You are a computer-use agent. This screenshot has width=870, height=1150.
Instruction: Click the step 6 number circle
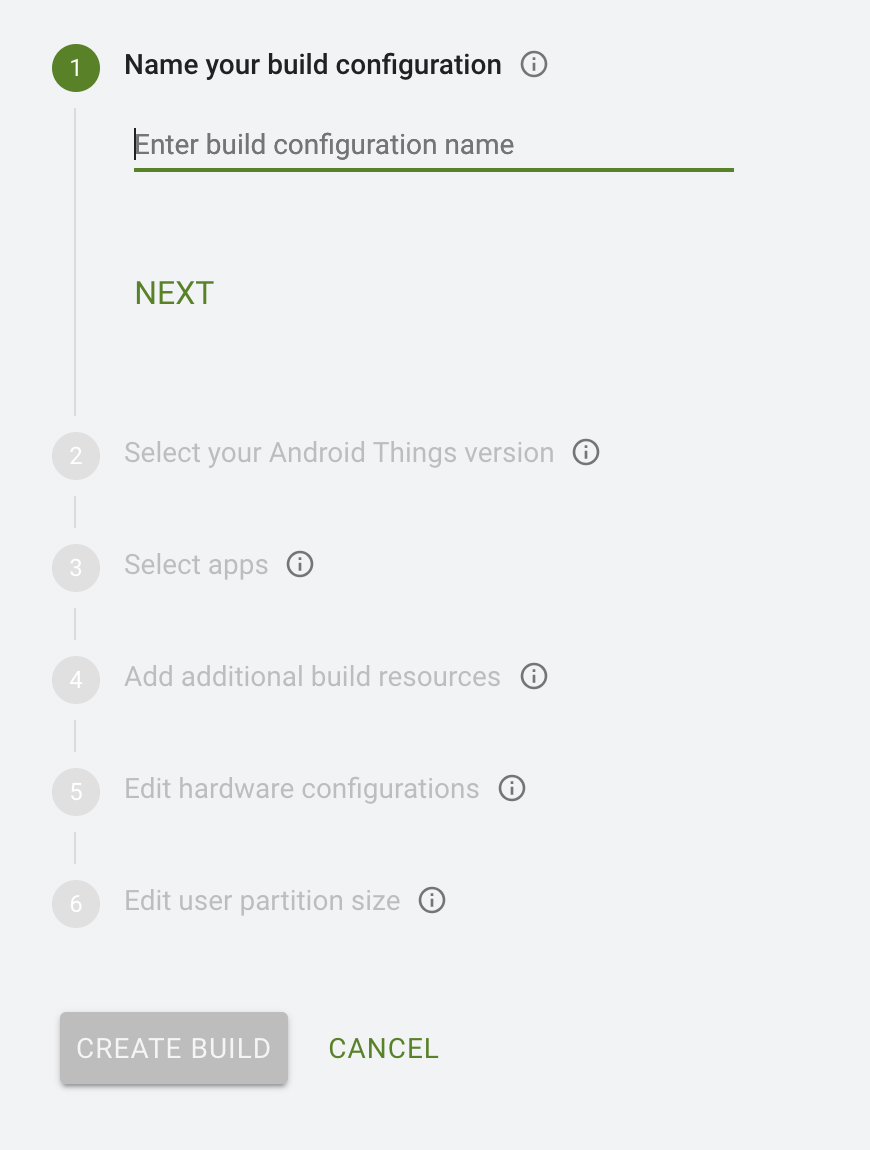[x=76, y=904]
